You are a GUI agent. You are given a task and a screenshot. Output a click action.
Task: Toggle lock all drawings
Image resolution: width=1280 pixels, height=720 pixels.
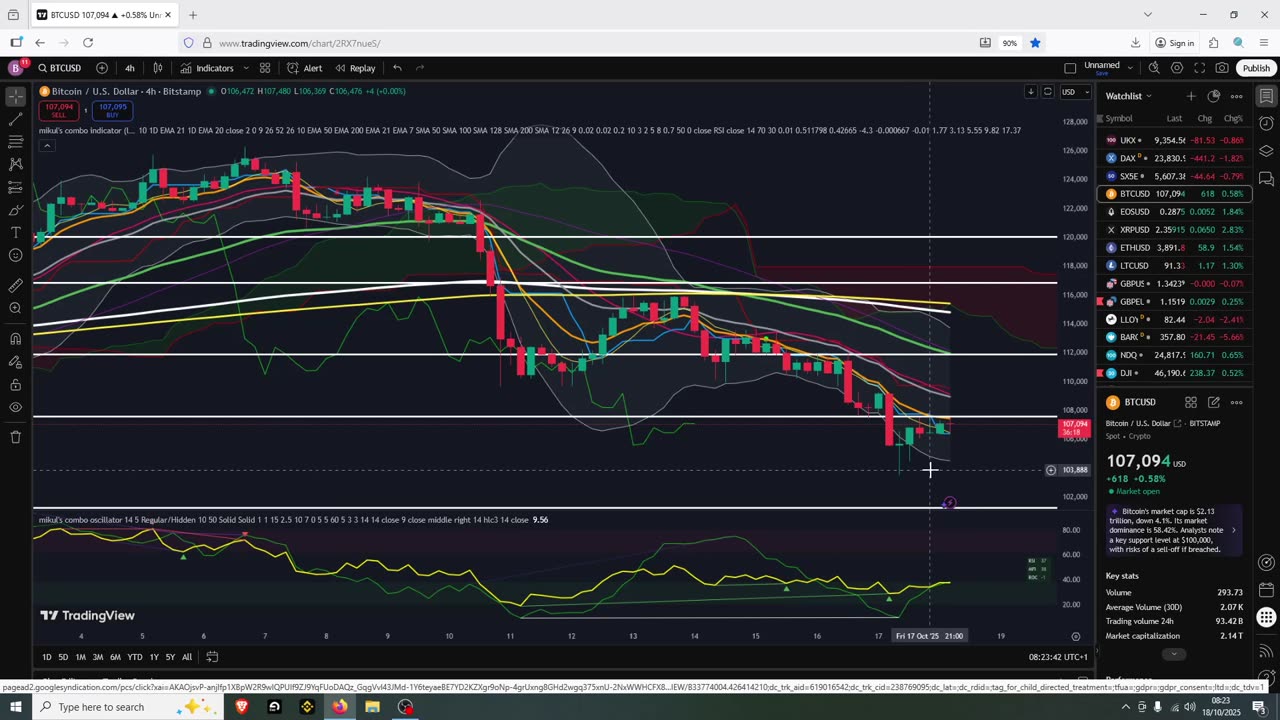[x=16, y=384]
